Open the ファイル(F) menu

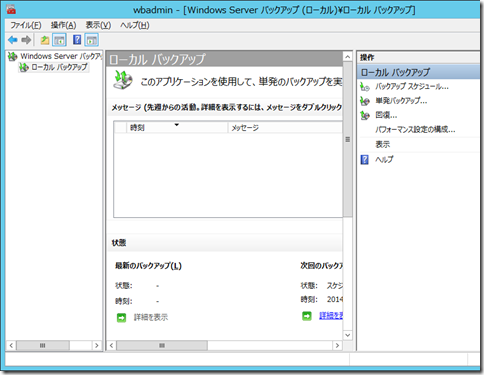[x=26, y=25]
